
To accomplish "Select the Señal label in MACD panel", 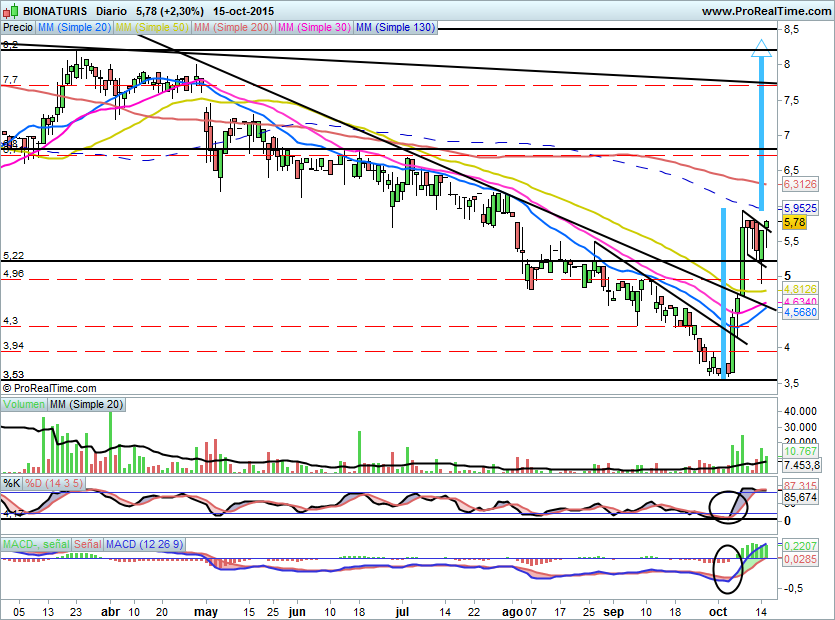I will coord(87,544).
